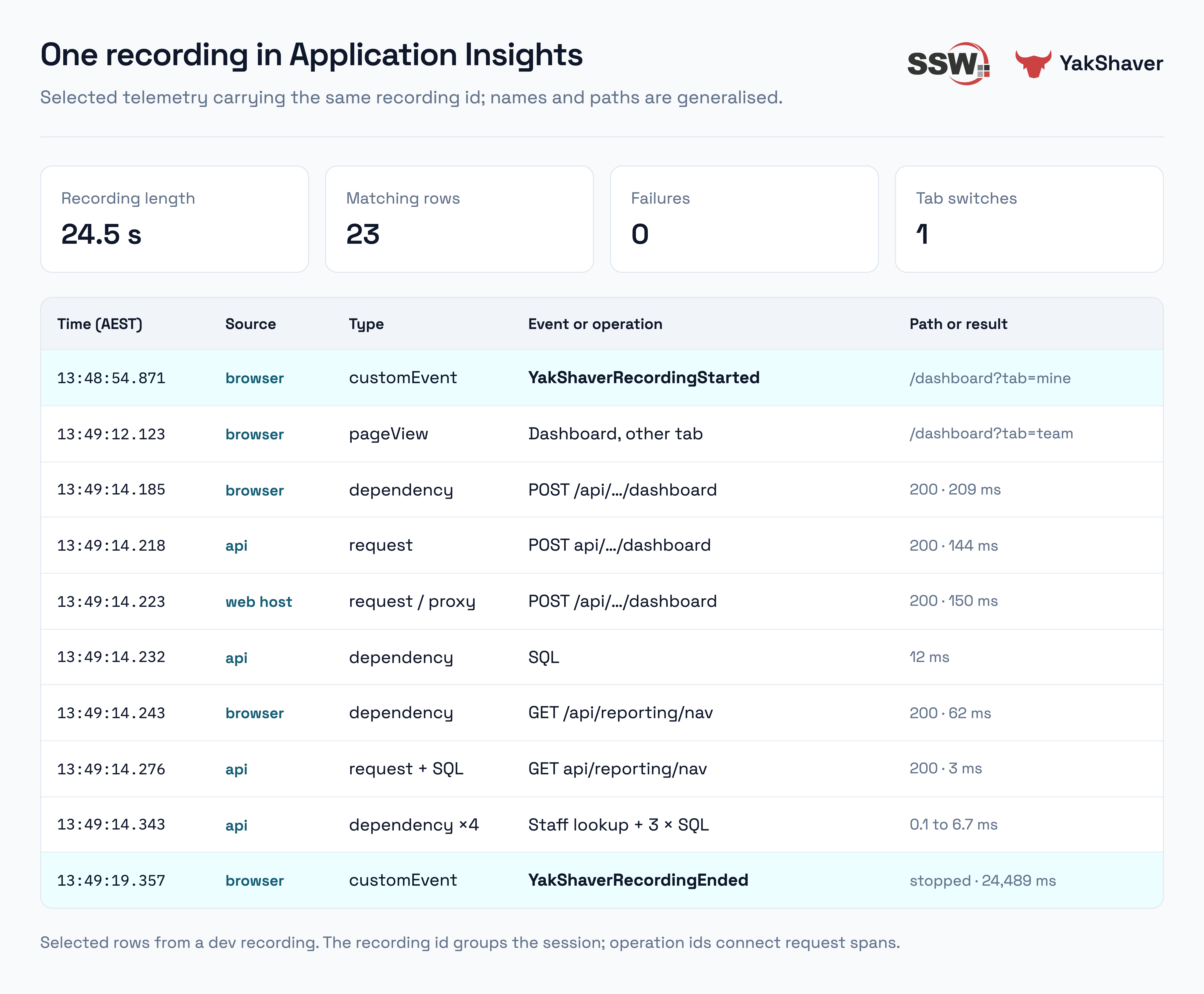Click 'GET api/reporting/nav' operation cell

click(x=618, y=769)
